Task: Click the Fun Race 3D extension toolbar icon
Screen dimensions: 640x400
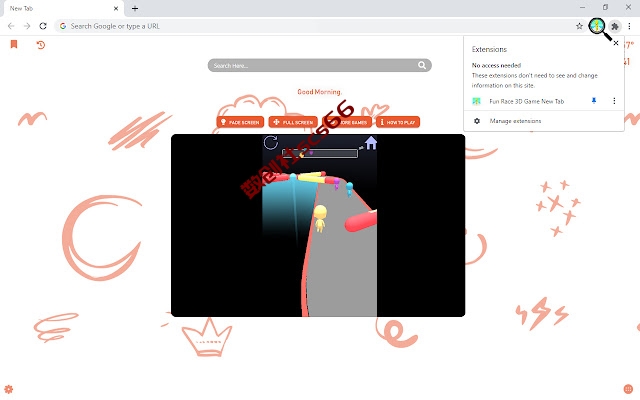Action: tap(597, 26)
